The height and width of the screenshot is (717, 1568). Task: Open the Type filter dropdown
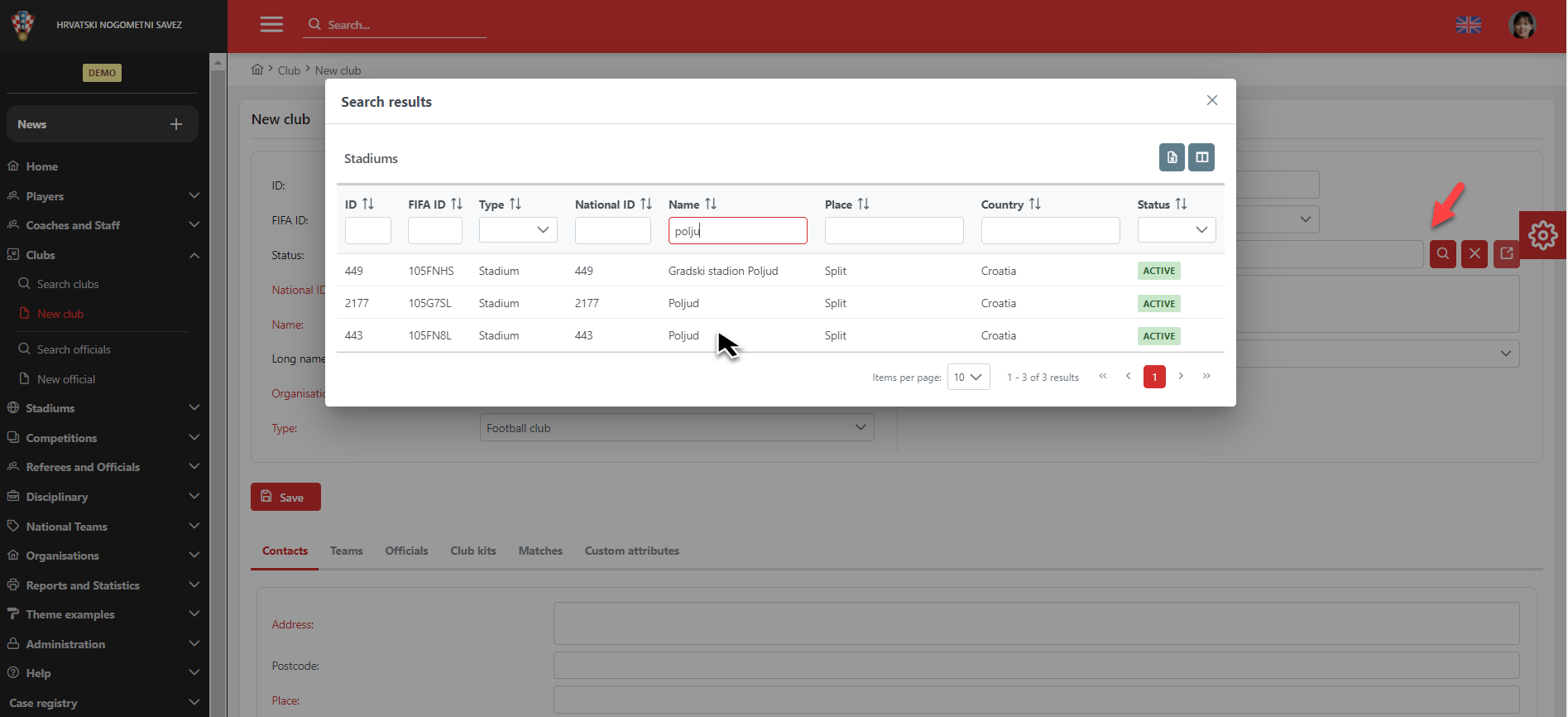click(x=518, y=230)
